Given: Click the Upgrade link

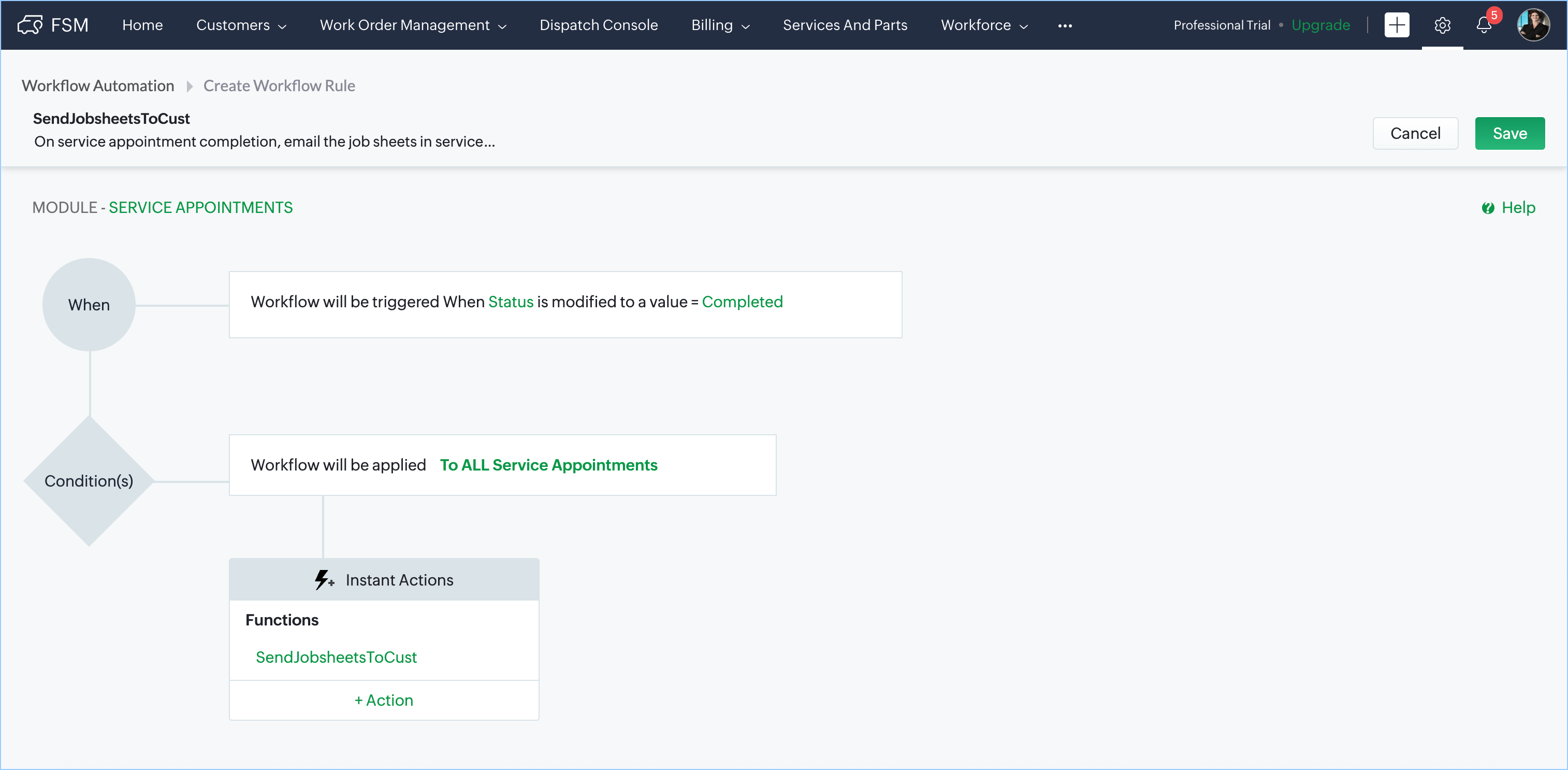Looking at the screenshot, I should [1320, 25].
